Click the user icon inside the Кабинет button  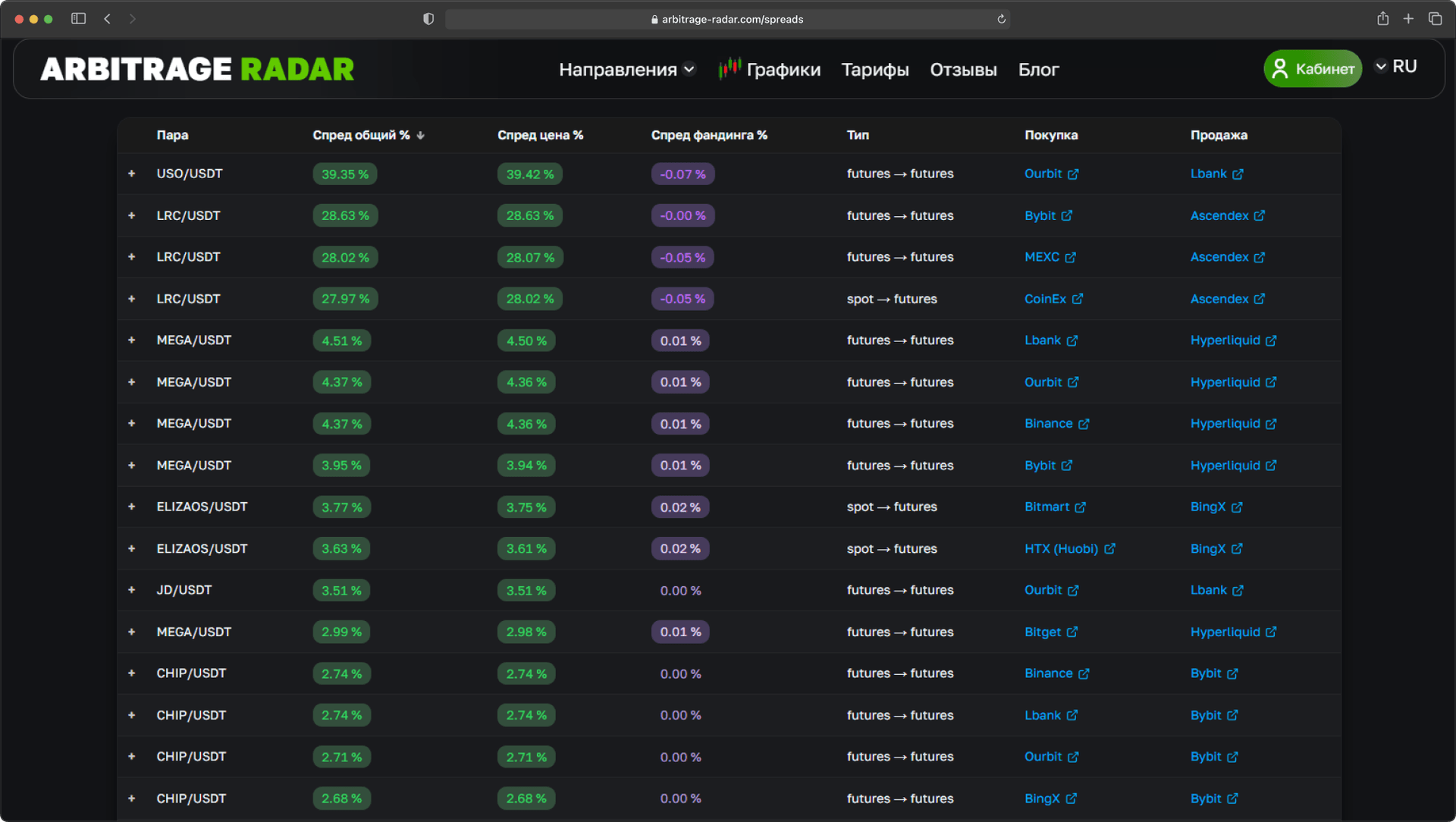pyautogui.click(x=1281, y=68)
